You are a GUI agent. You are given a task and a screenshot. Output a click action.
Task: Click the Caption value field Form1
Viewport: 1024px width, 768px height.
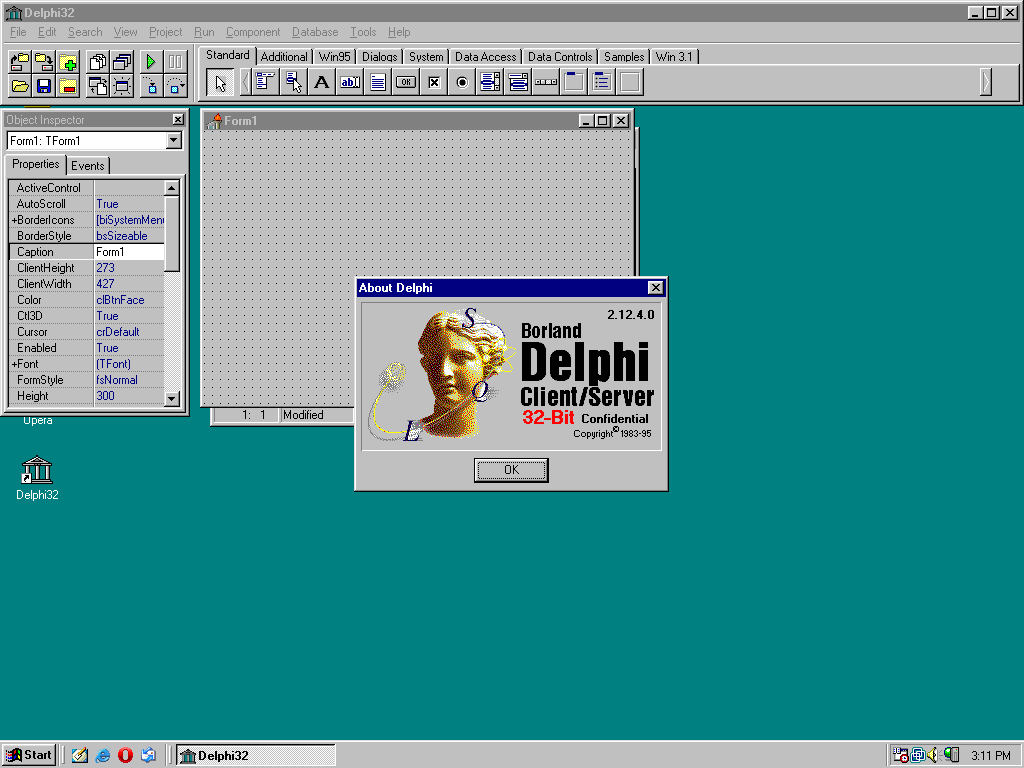[x=129, y=252]
